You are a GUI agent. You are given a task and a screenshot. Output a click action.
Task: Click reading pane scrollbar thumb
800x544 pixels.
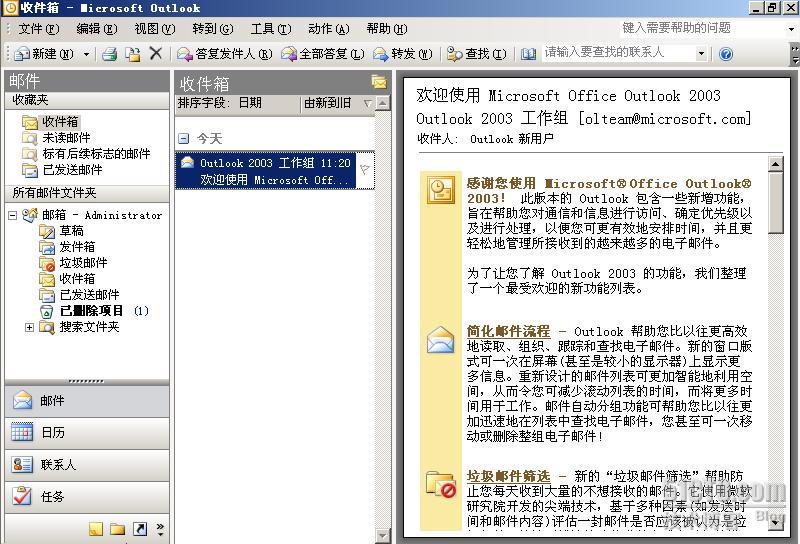776,203
